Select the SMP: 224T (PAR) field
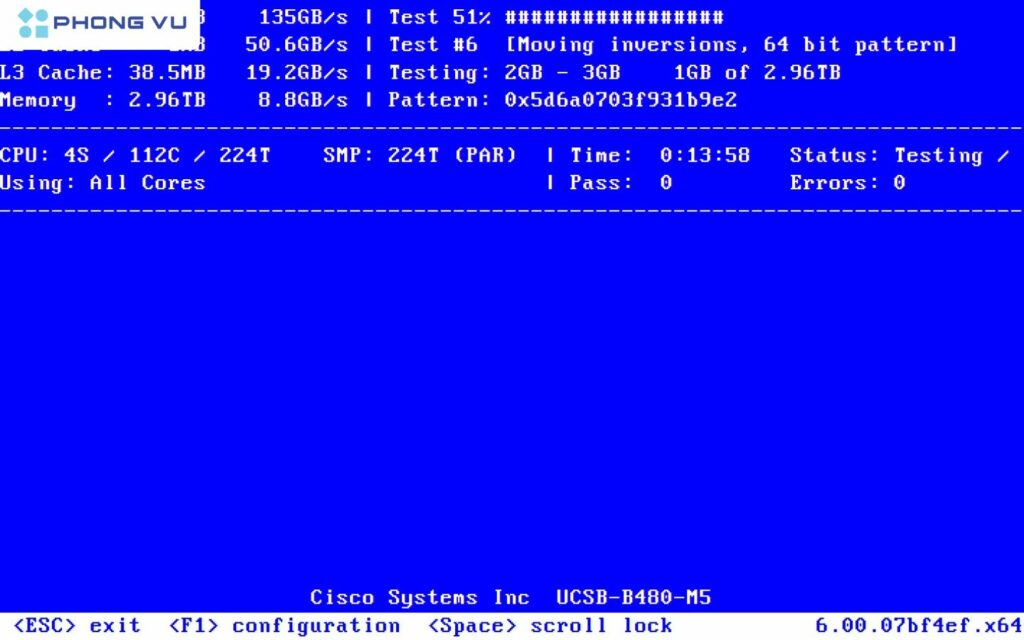 click(x=418, y=155)
